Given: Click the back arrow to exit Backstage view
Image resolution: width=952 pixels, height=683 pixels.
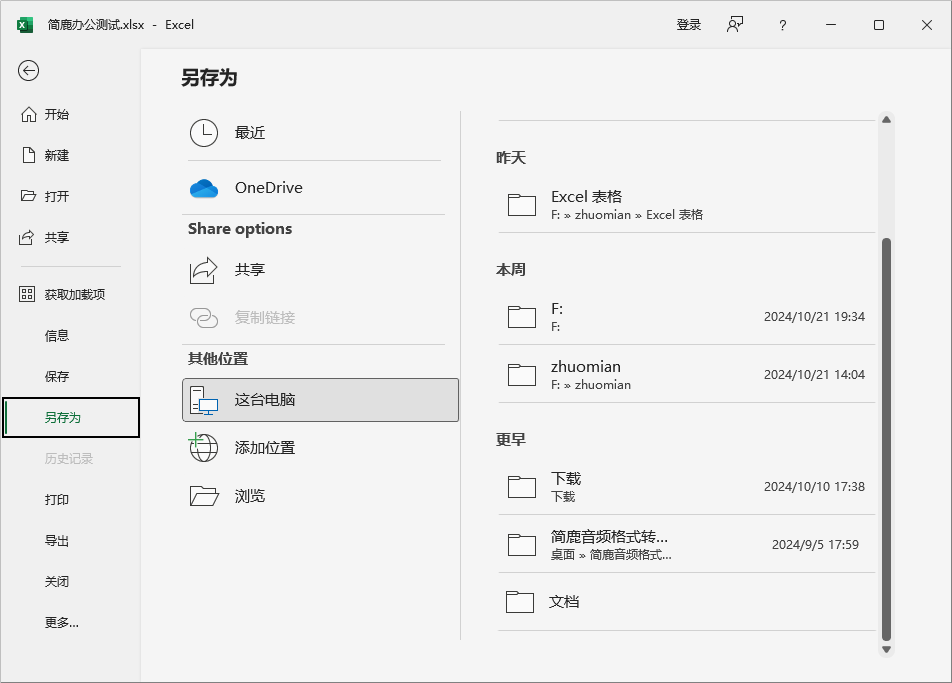Looking at the screenshot, I should (x=28, y=71).
